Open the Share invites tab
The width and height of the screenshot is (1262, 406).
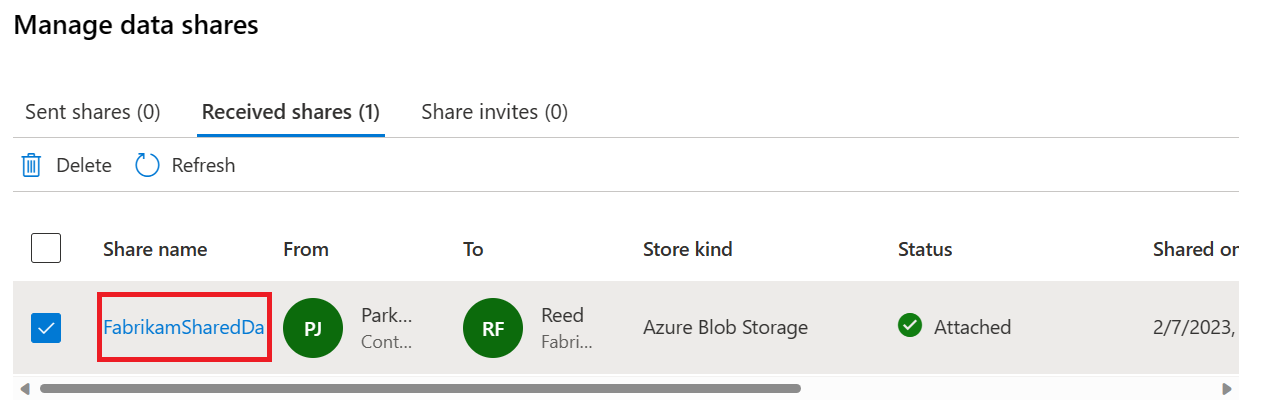click(x=494, y=112)
